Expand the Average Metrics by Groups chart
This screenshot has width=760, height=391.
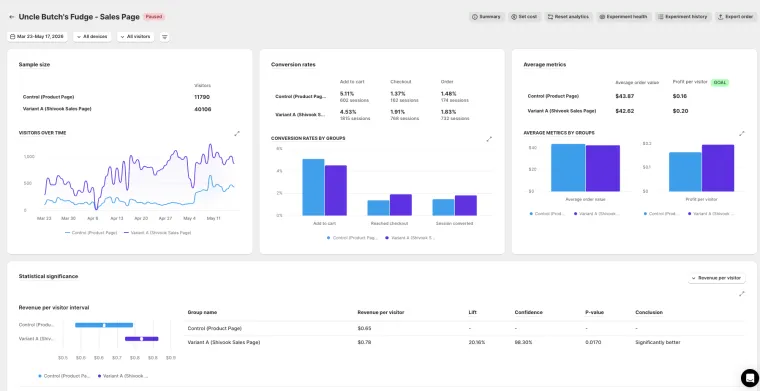click(x=742, y=133)
